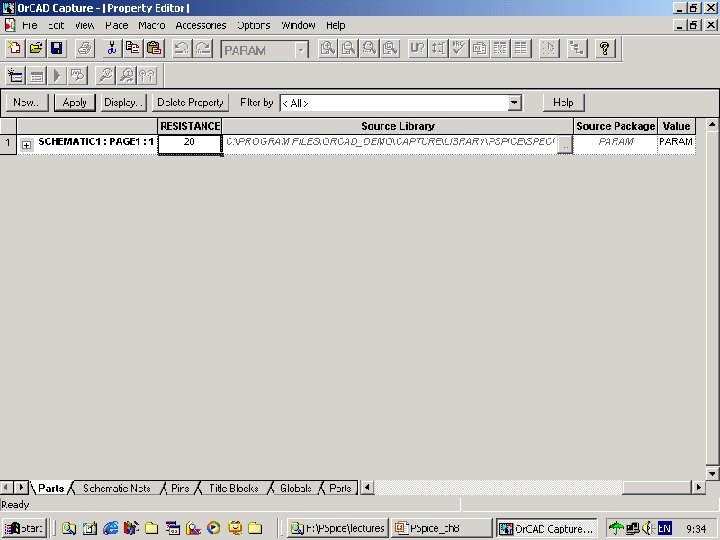Viewport: 720px width, 540px height.
Task: Click Internet Explorer quick launch icon
Action: pyautogui.click(x=111, y=529)
